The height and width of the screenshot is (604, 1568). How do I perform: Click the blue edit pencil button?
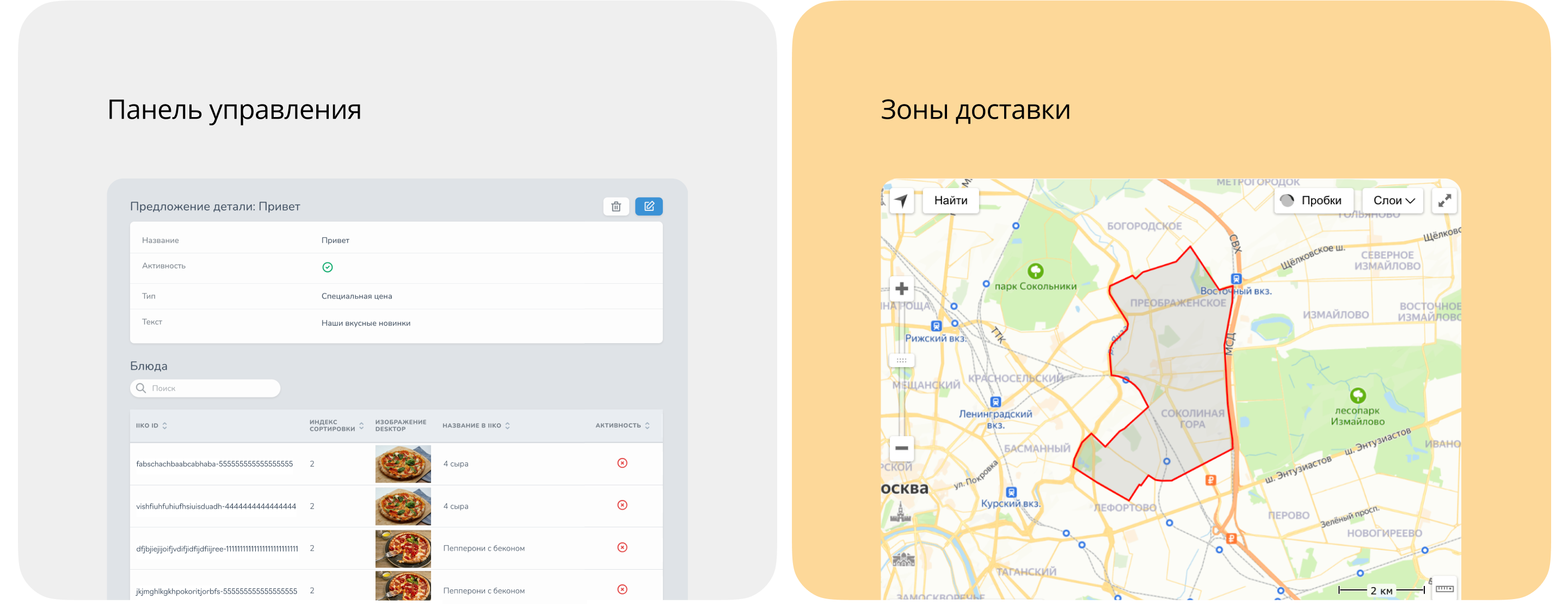point(648,206)
